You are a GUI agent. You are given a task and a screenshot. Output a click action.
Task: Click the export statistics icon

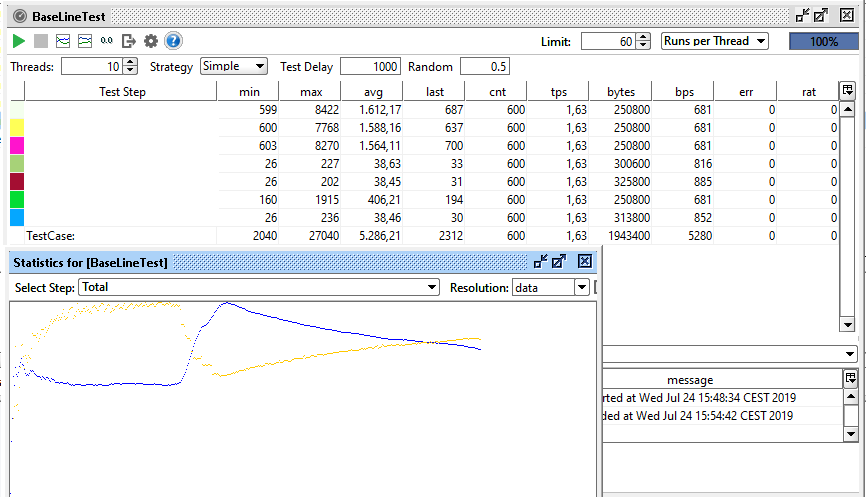129,41
